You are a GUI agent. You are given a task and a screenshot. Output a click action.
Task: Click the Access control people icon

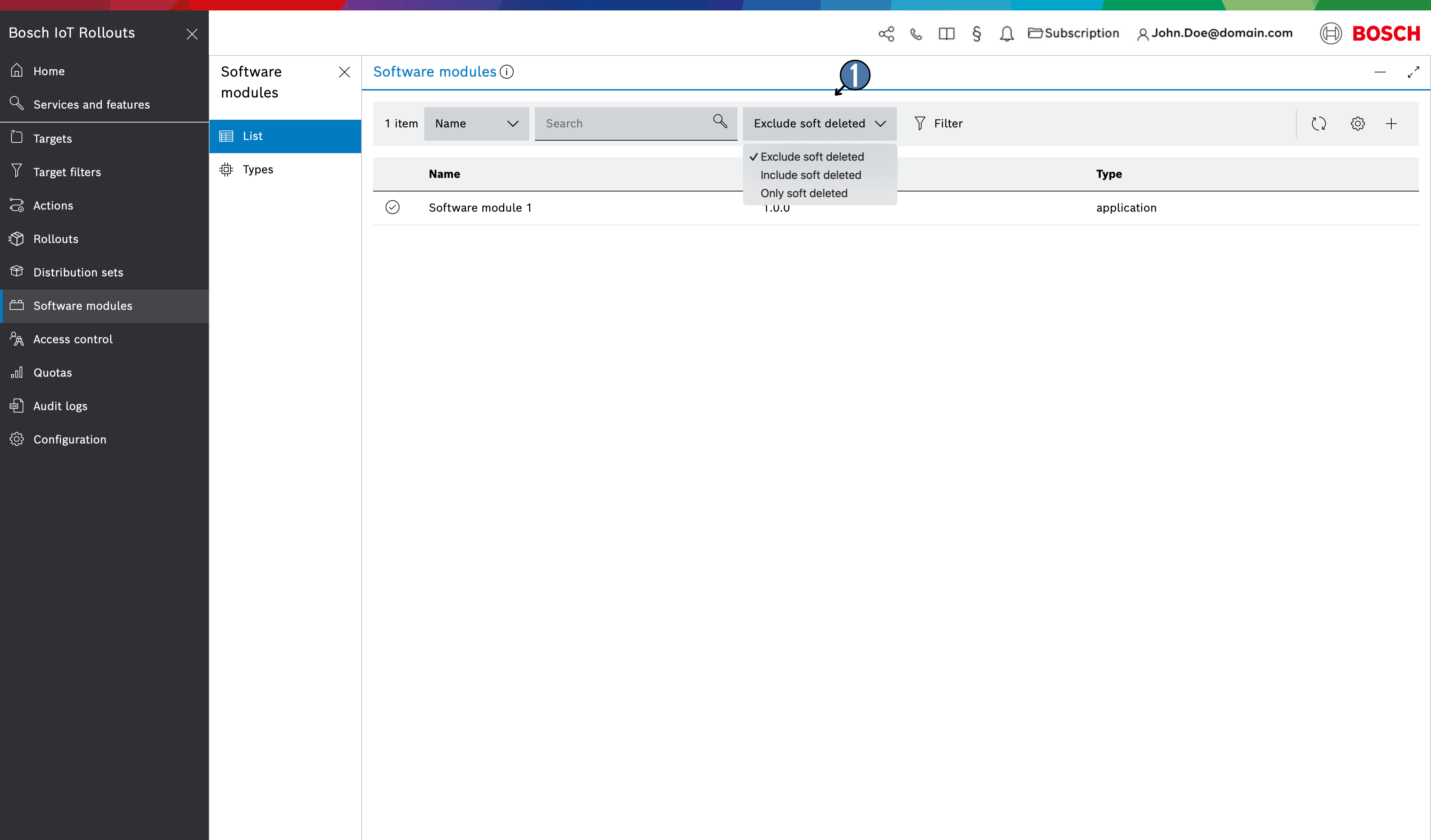17,339
